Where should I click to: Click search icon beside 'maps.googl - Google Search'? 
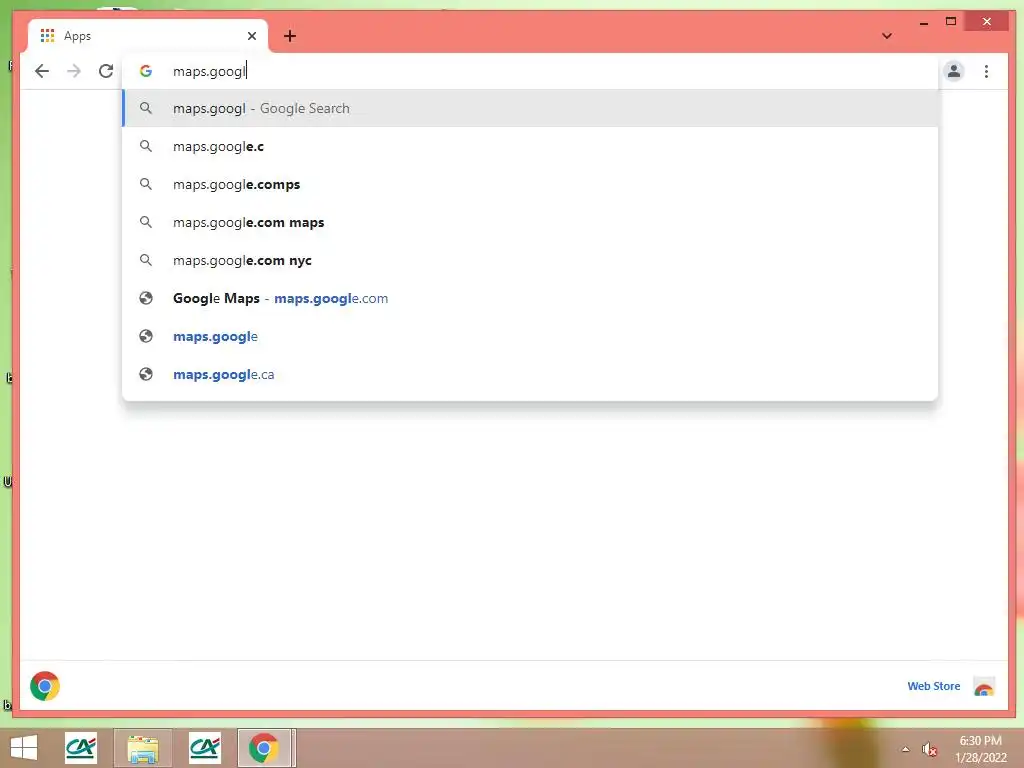pyautogui.click(x=146, y=108)
